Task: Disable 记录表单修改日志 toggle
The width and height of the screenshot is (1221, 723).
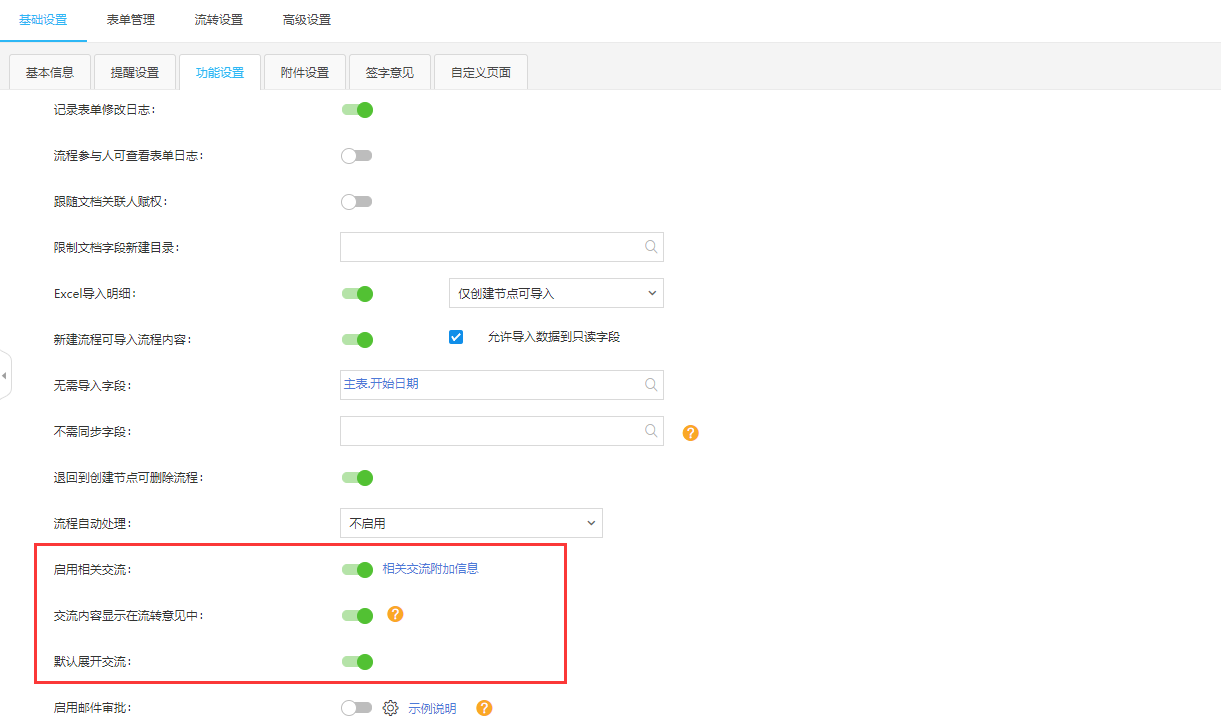Action: tap(357, 110)
